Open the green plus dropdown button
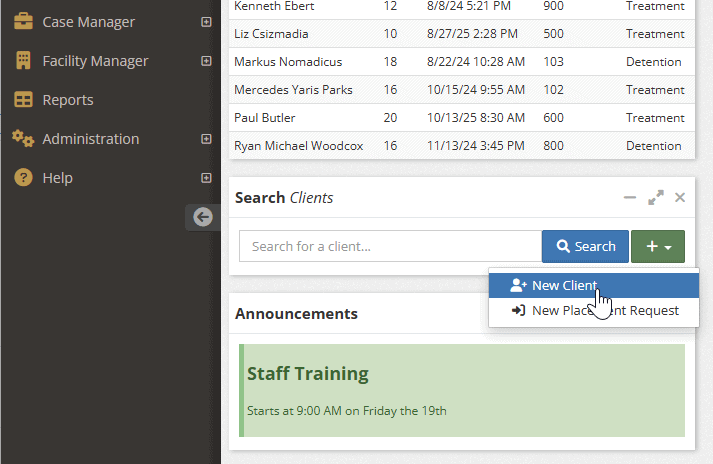The image size is (713, 464). [x=658, y=246]
